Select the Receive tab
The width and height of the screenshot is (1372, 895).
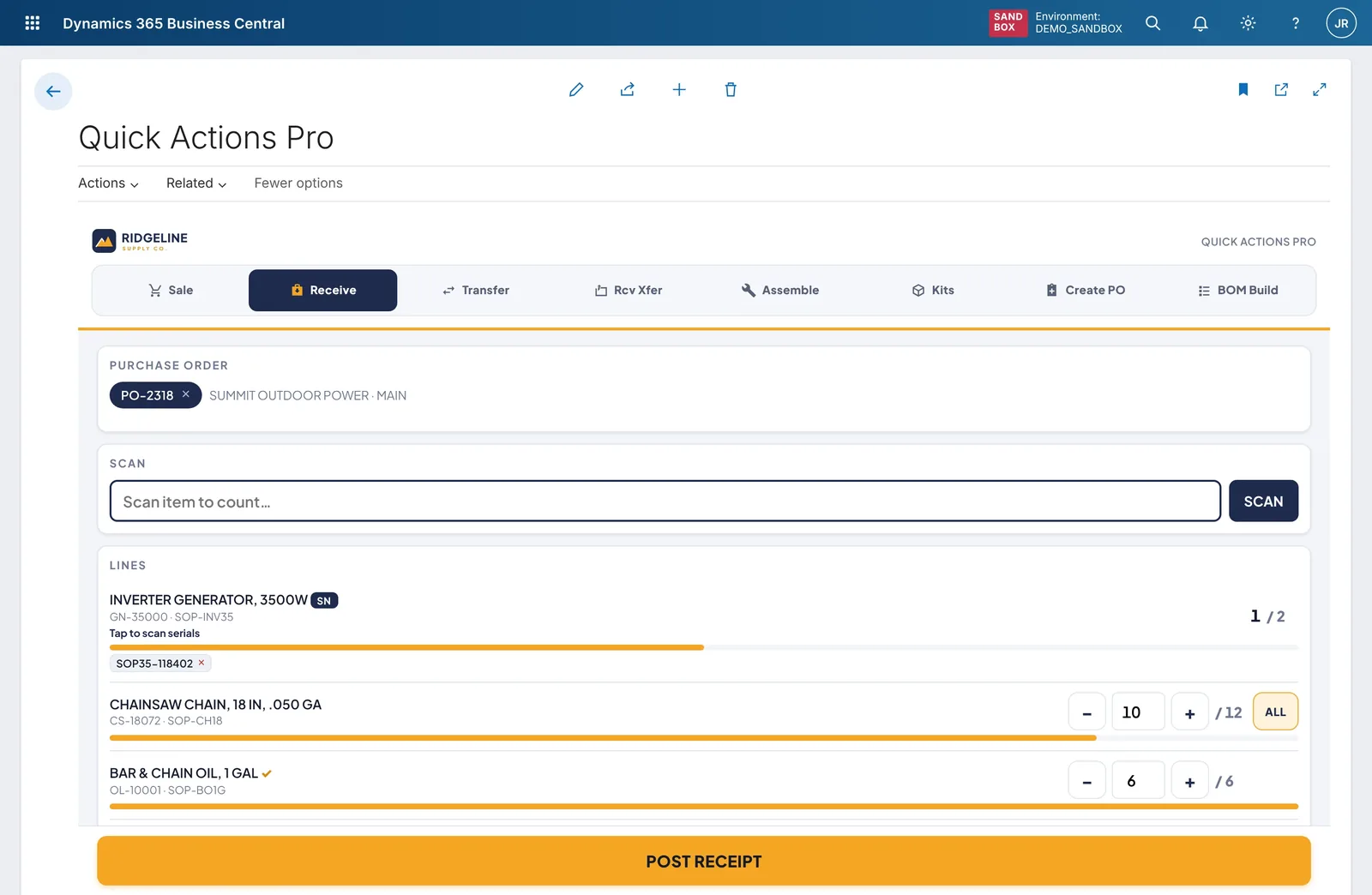(x=322, y=291)
